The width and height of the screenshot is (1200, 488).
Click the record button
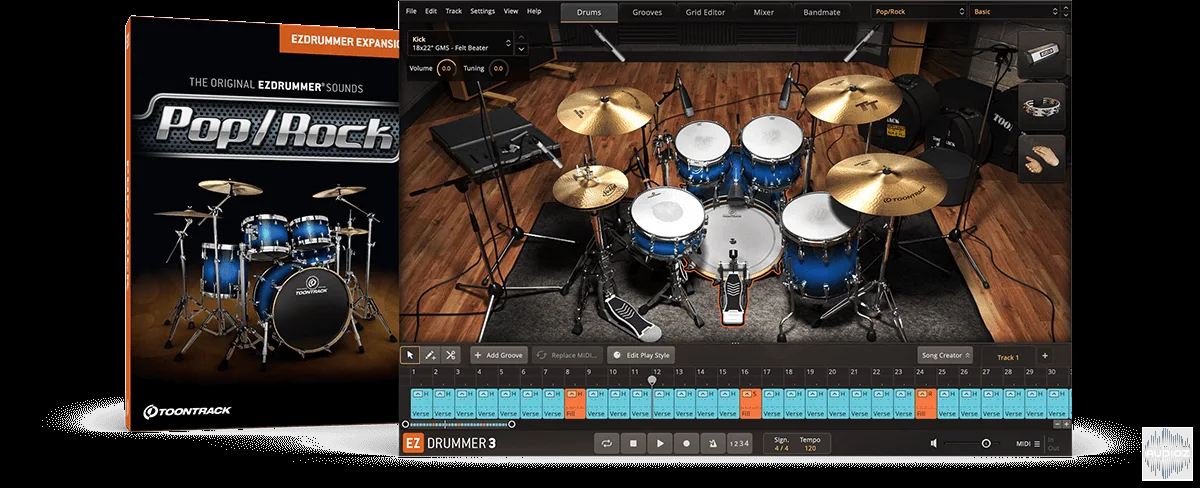coord(687,443)
